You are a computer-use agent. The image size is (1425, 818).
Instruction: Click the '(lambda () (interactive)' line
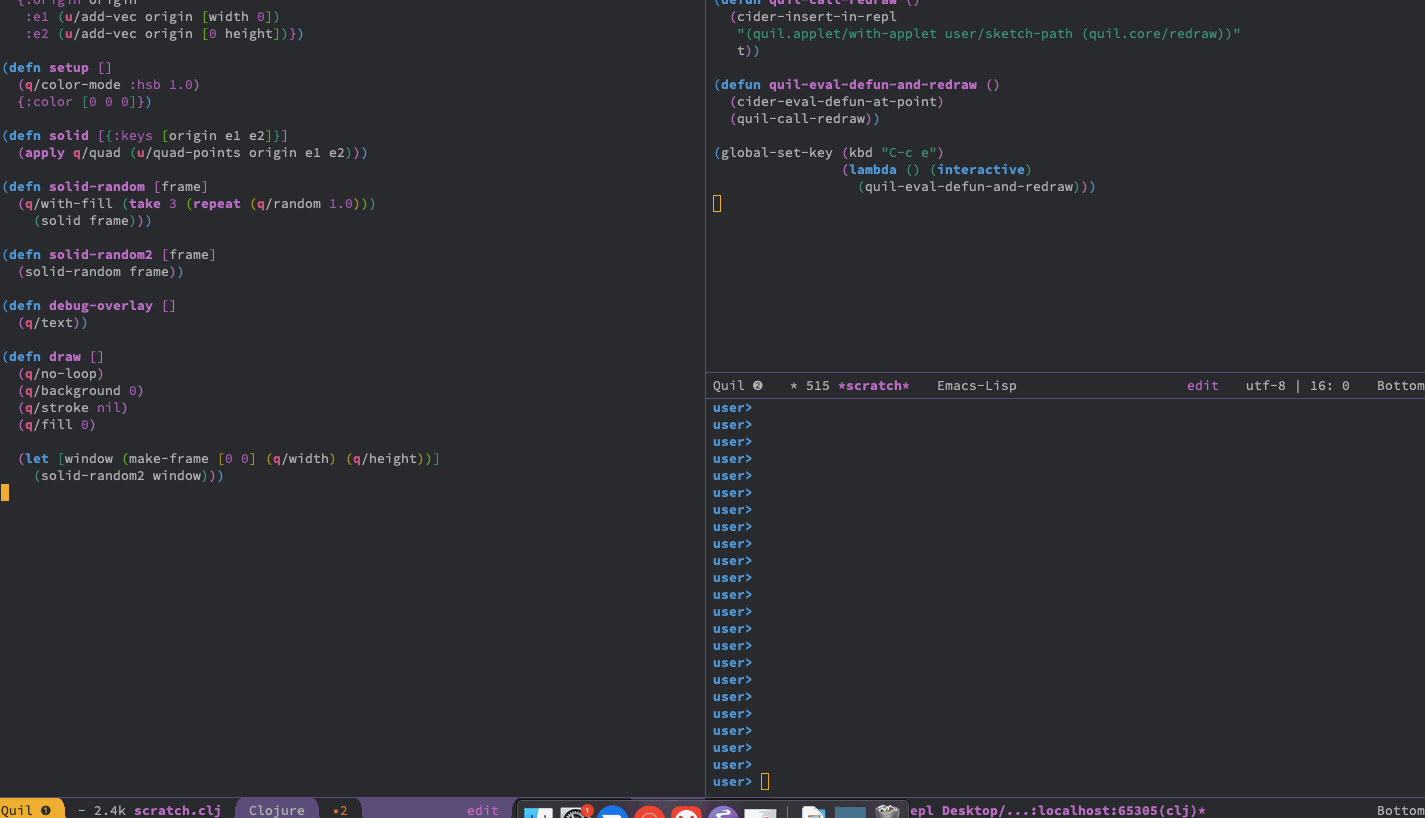point(937,169)
